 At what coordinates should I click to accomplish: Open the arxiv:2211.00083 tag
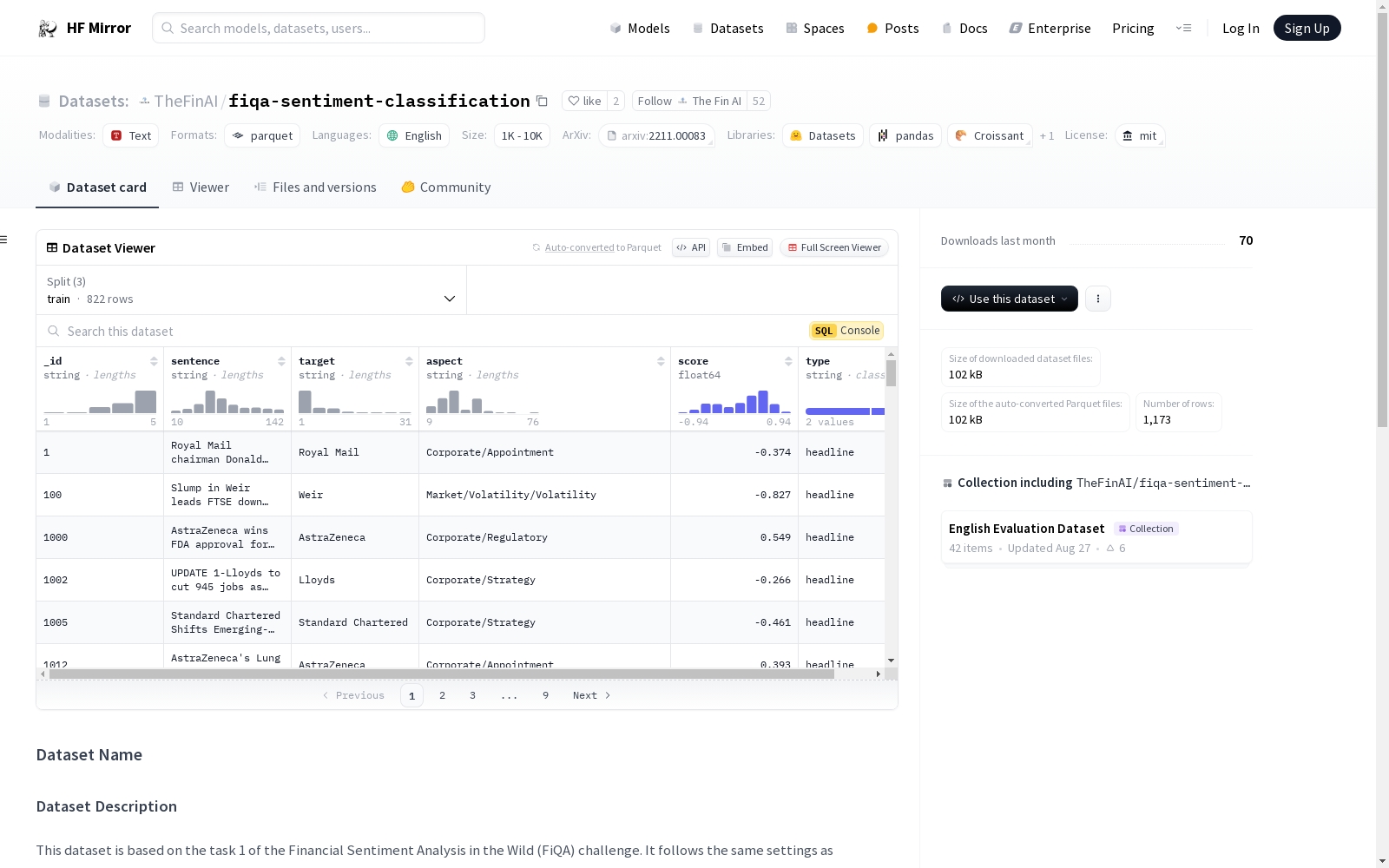coord(656,135)
